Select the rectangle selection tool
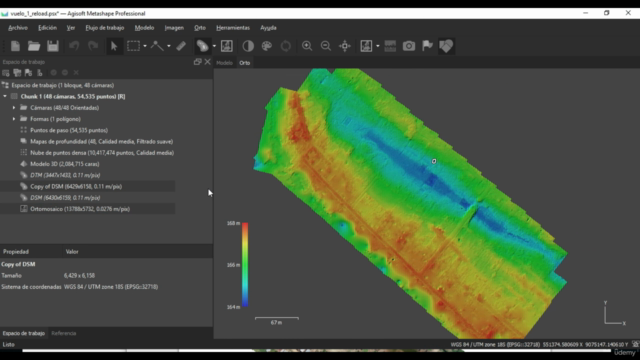The height and width of the screenshot is (360, 640). (133, 46)
